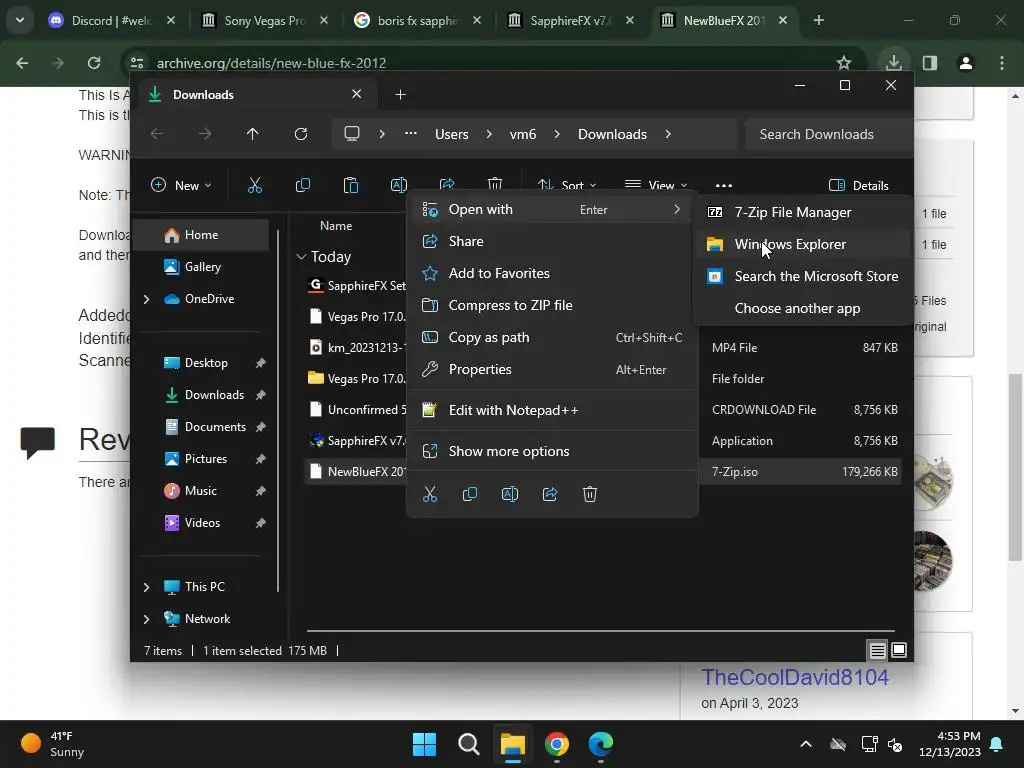
Task: Click Compress to ZIP file
Action: click(552, 305)
